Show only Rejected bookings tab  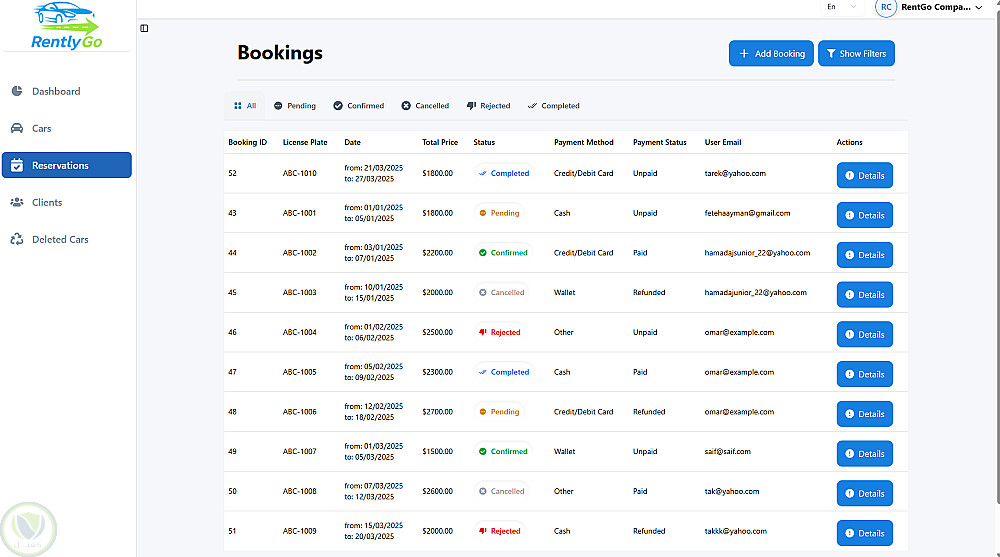pyautogui.click(x=488, y=106)
